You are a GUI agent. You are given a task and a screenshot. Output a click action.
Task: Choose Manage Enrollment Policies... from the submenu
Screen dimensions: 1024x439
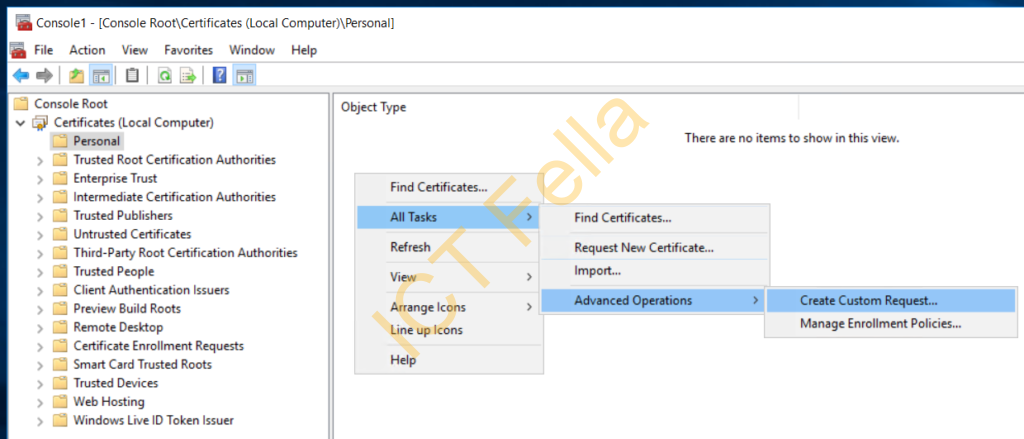coord(891,323)
